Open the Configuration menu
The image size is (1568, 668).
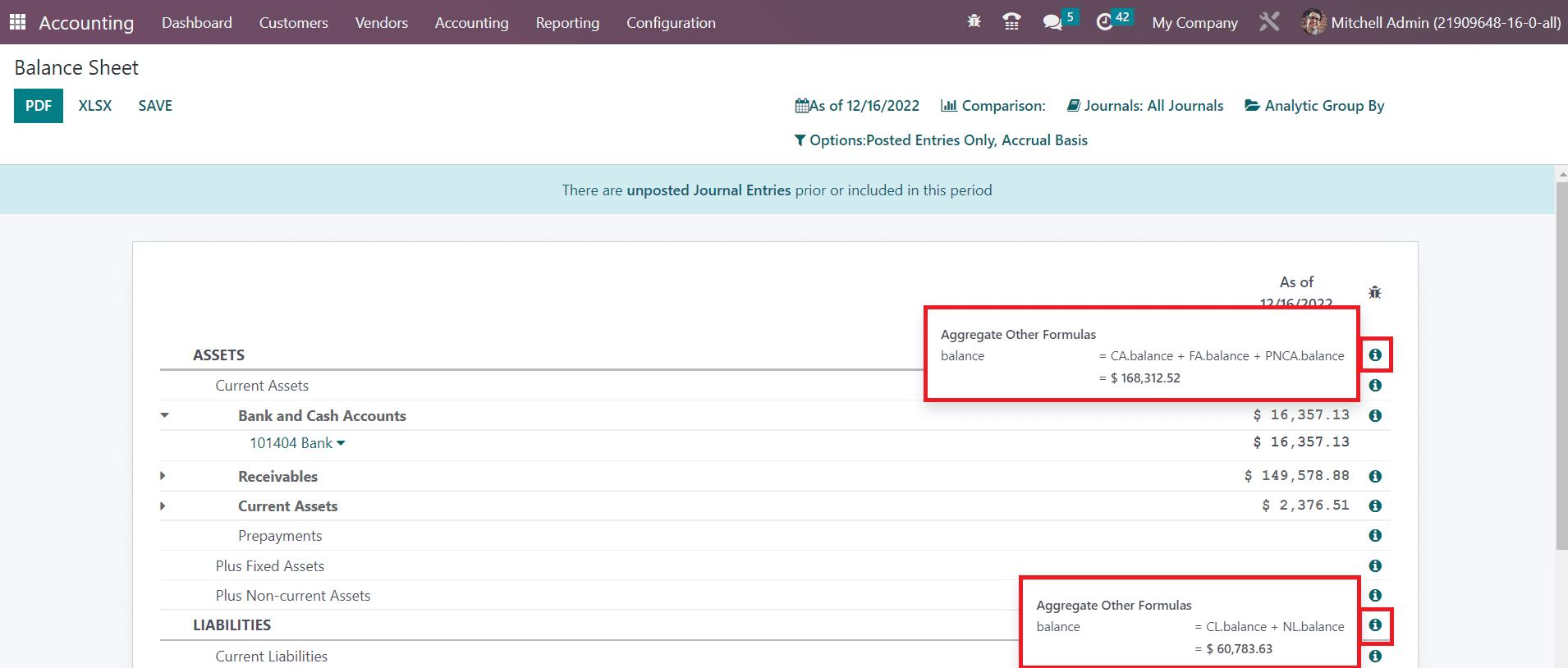tap(671, 23)
